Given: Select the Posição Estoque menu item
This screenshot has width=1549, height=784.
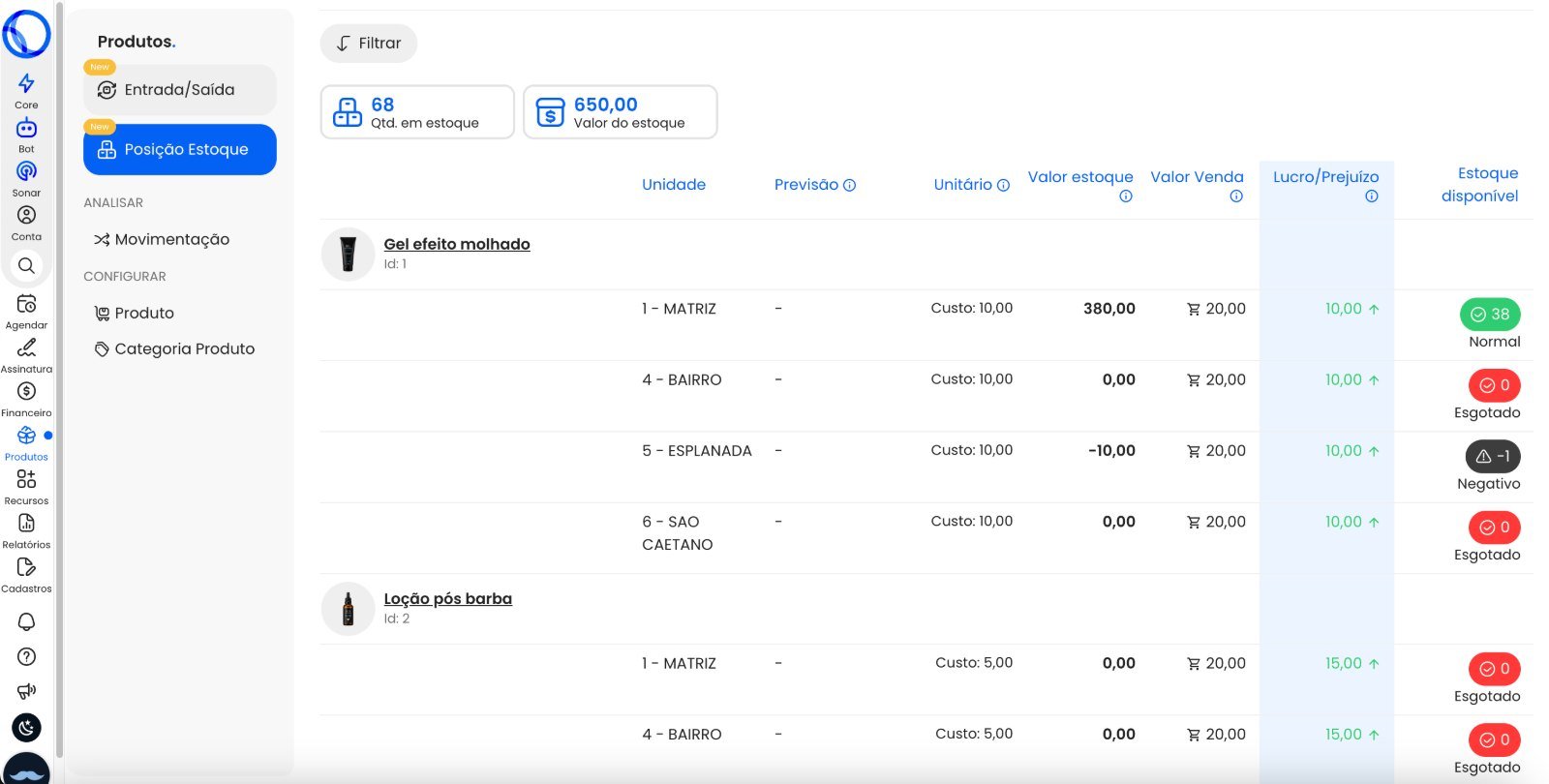Looking at the screenshot, I should [x=180, y=150].
